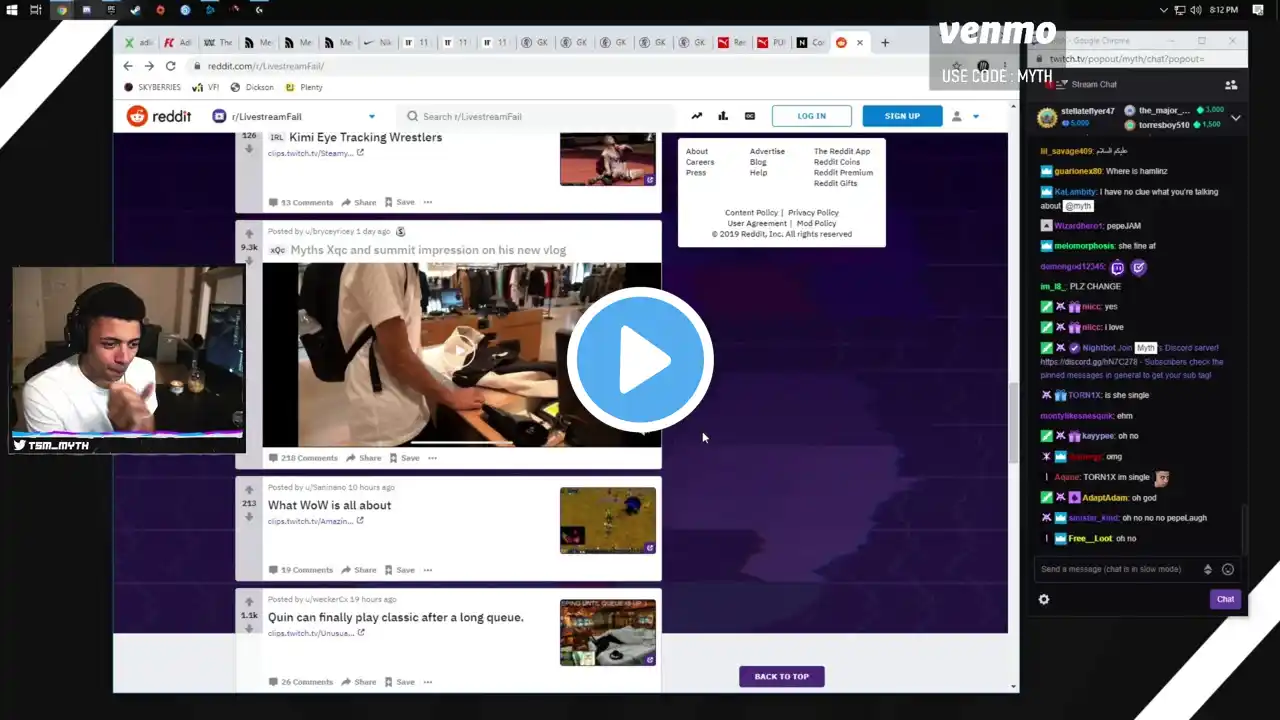1280x720 pixels.
Task: Click the Reddit logo home link
Action: (x=159, y=116)
